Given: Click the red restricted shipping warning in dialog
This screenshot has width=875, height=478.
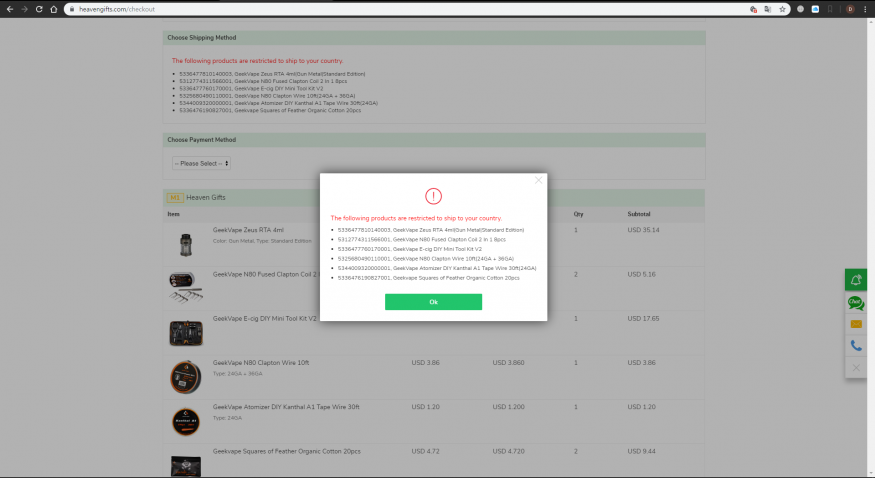Looking at the screenshot, I should [x=416, y=218].
